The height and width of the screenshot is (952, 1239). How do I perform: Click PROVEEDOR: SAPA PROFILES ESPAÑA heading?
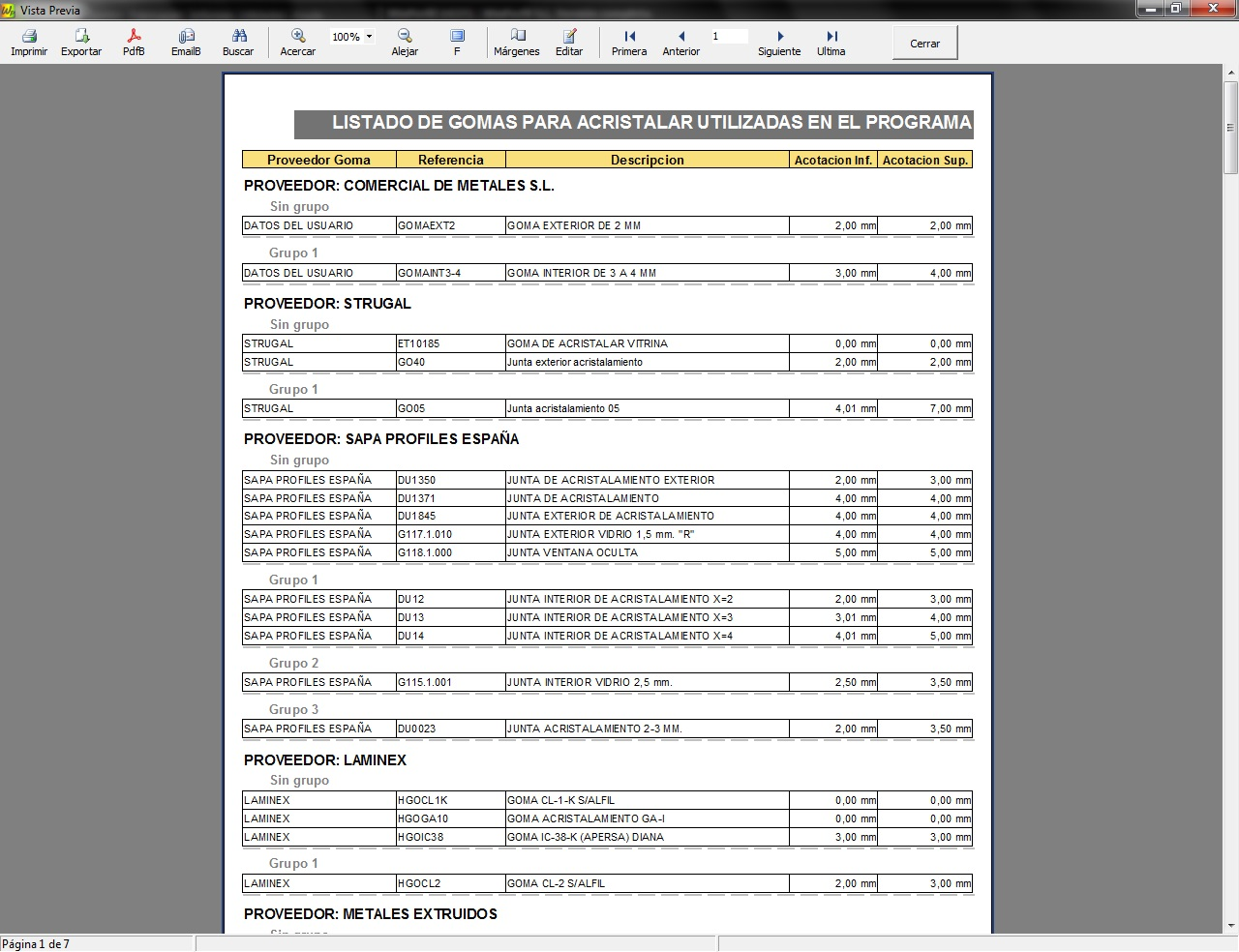(381, 439)
